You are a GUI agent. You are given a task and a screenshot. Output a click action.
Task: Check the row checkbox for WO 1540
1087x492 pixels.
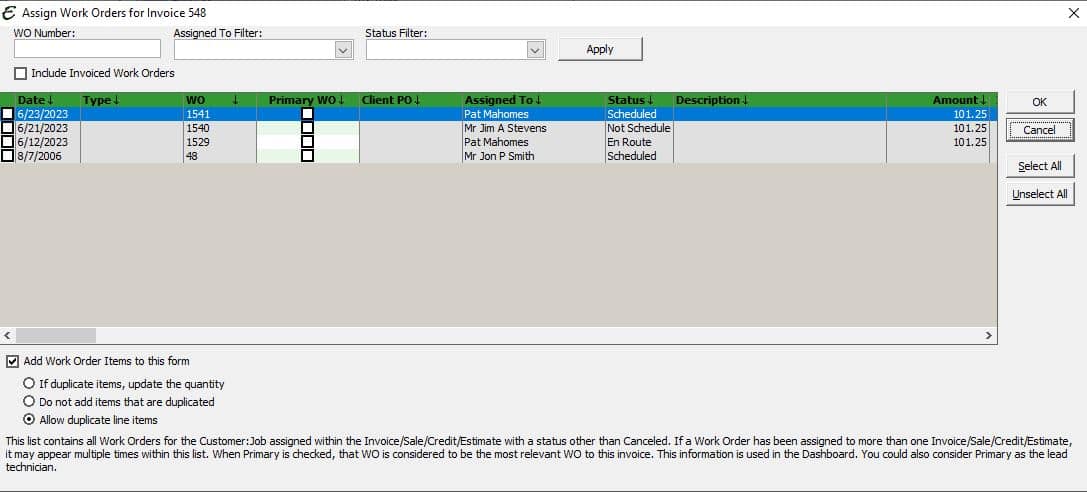tap(7, 128)
